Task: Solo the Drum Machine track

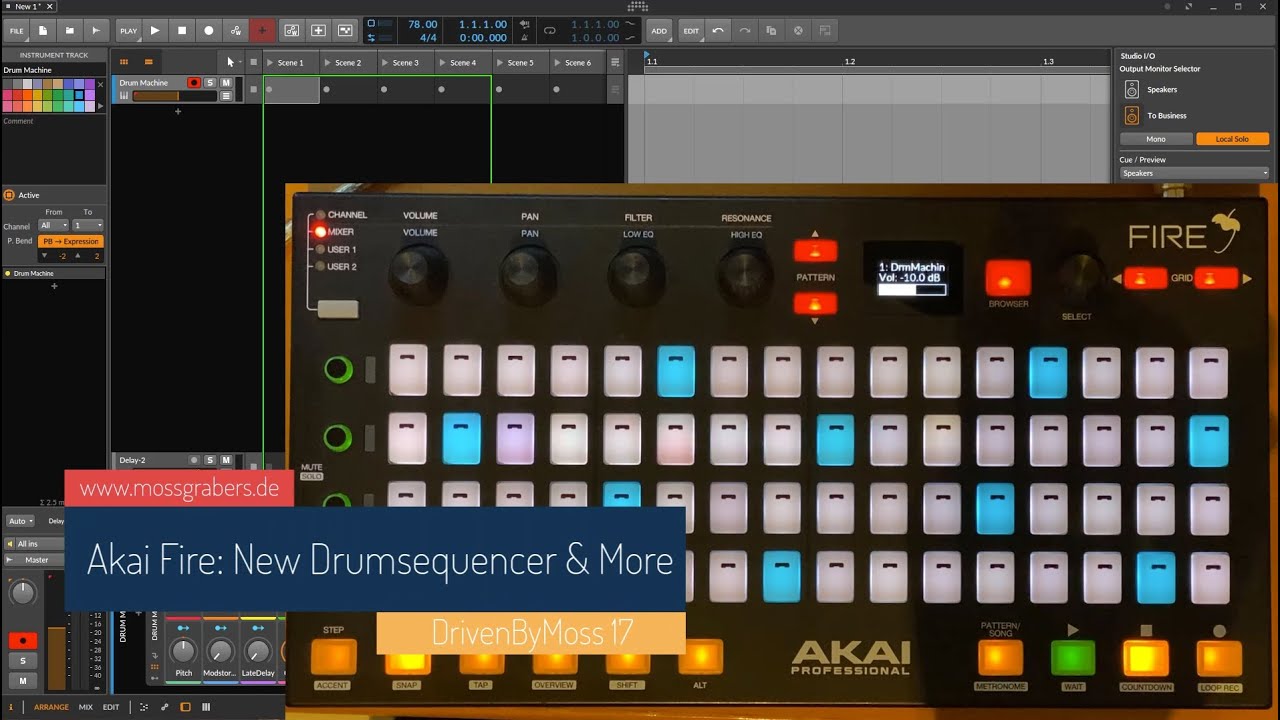Action: [210, 83]
